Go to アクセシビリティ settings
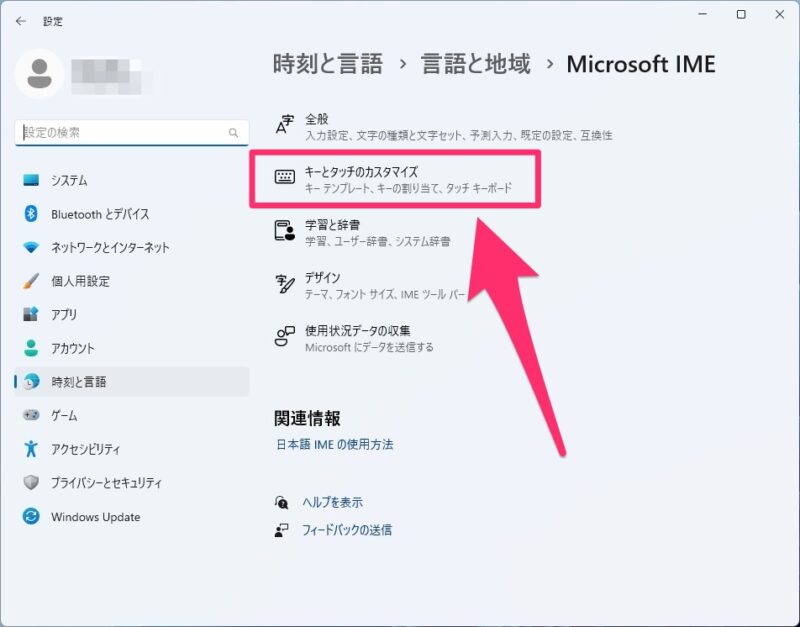800x627 pixels. 132,449
